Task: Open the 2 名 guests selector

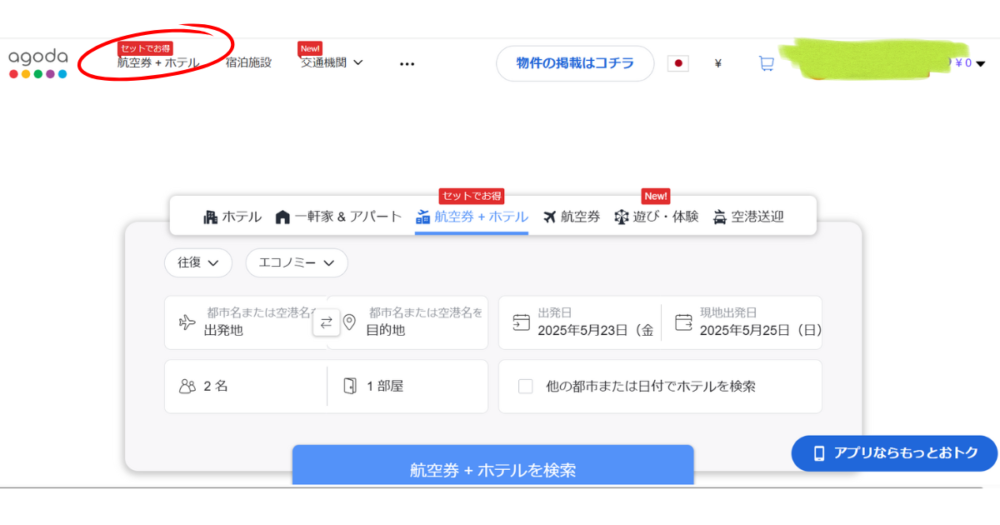Action: 246,386
